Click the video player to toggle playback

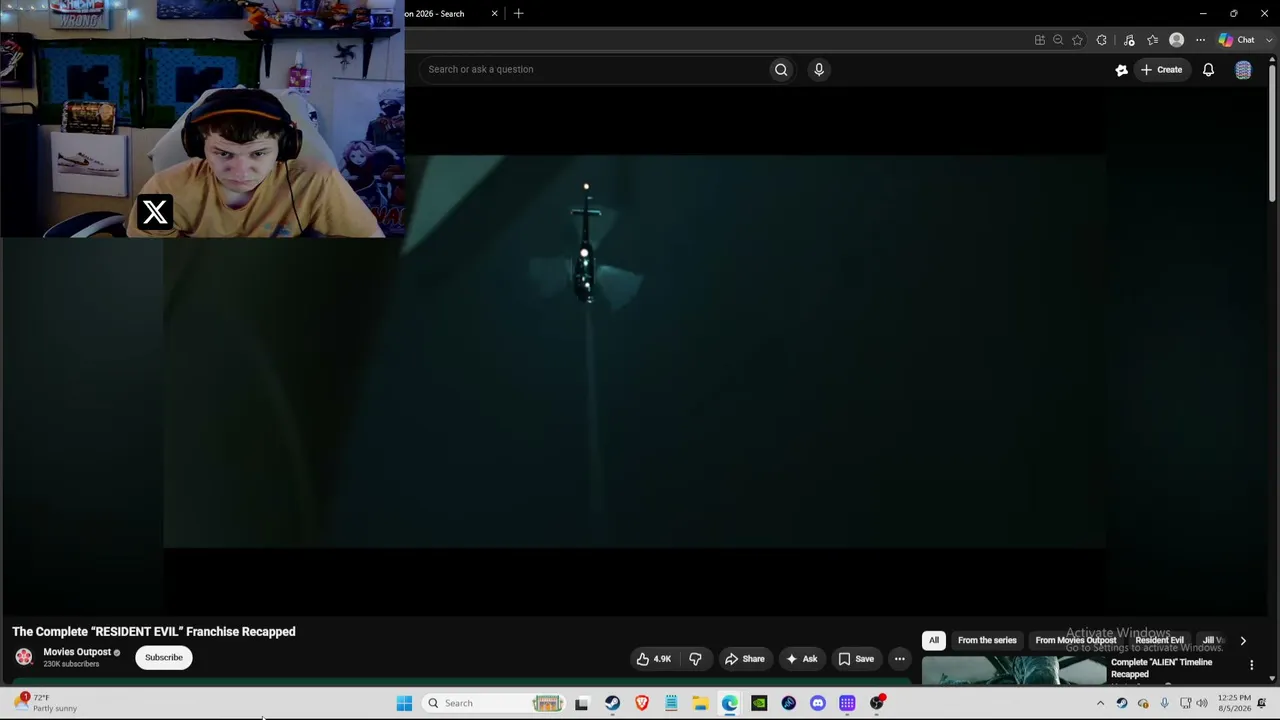click(635, 352)
